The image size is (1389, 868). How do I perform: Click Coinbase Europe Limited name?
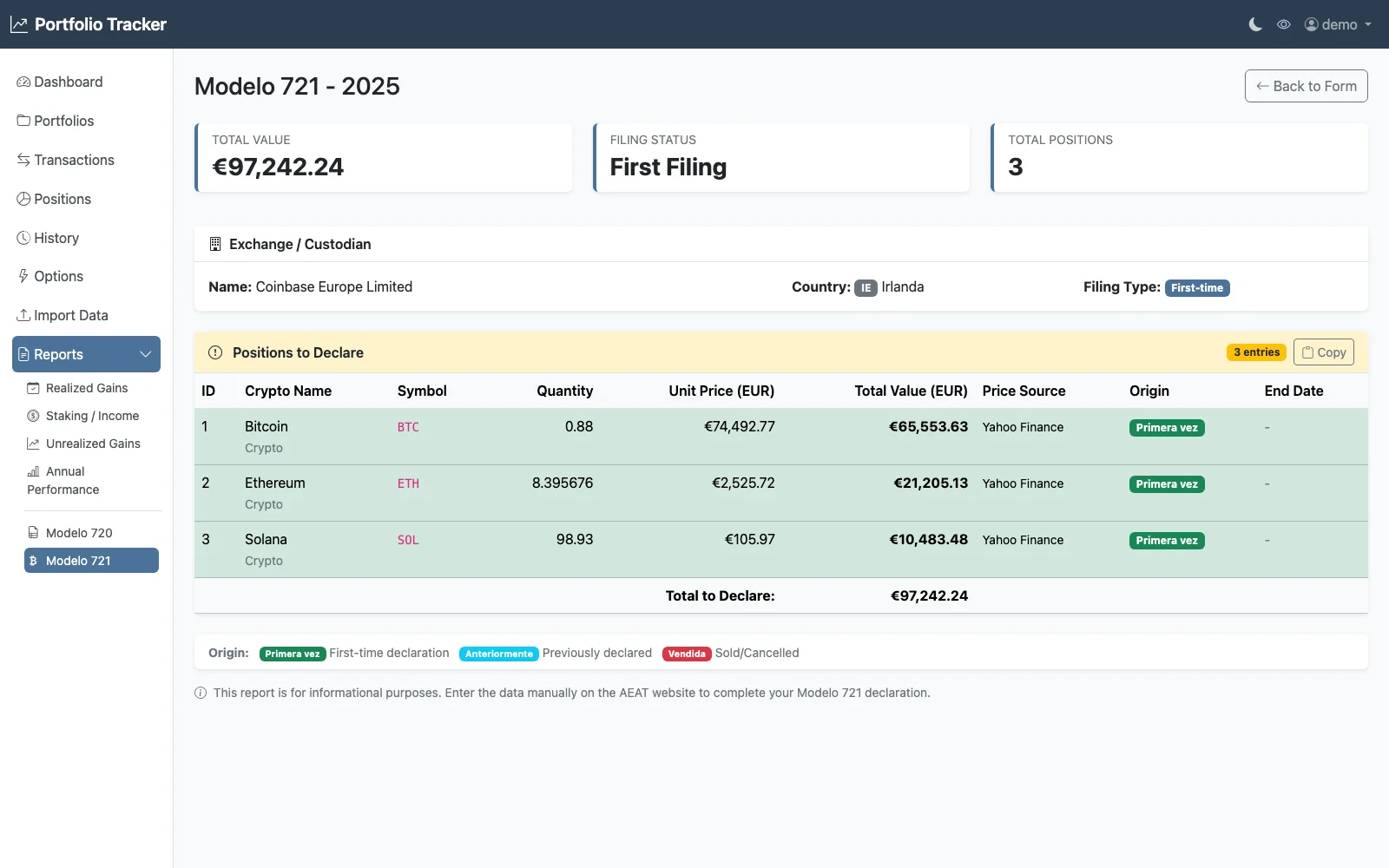(334, 286)
